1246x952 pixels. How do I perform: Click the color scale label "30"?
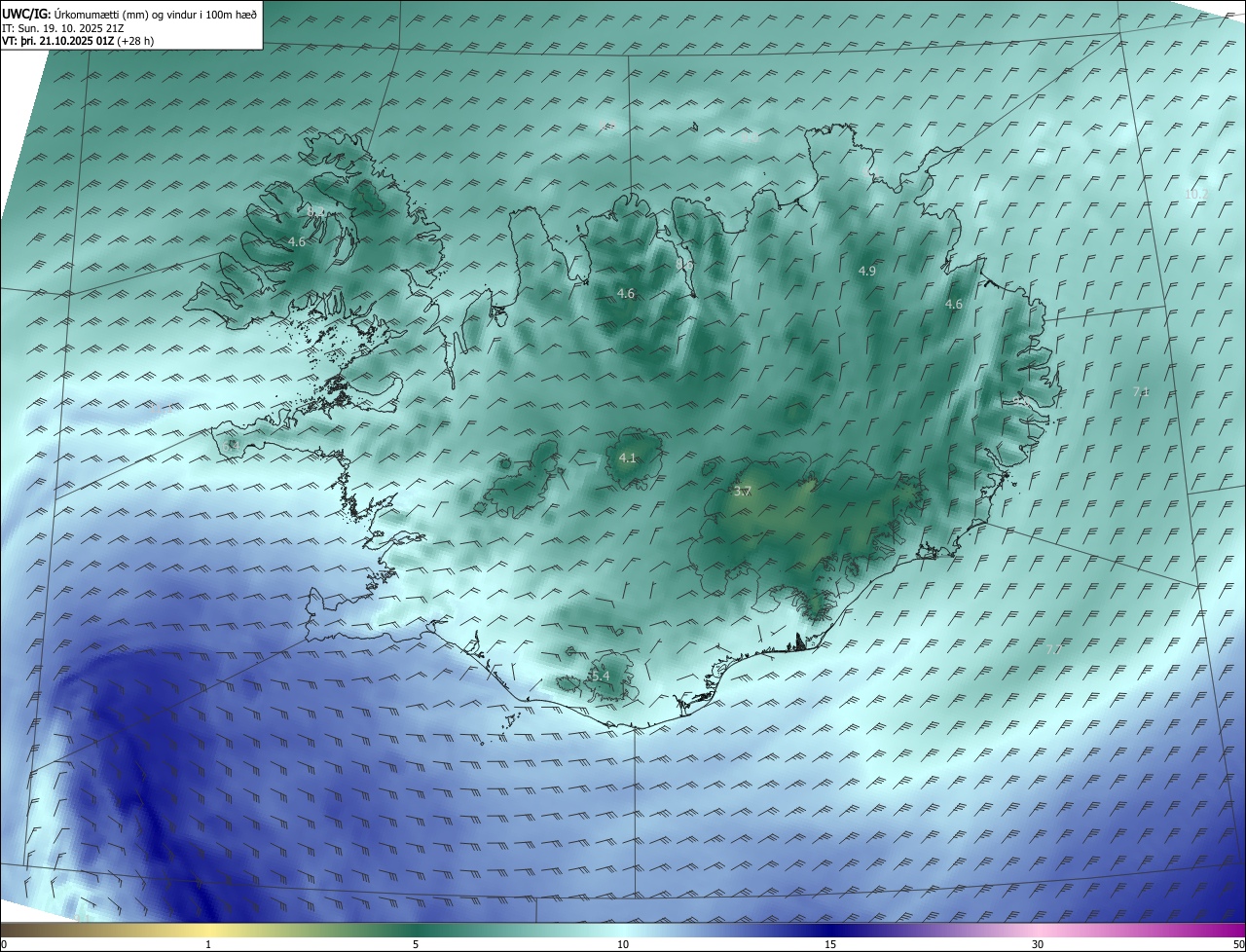click(x=1038, y=944)
